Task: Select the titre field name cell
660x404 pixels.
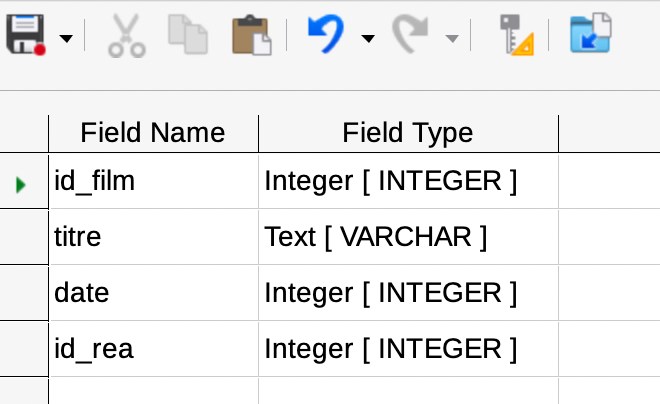Action: click(x=154, y=237)
